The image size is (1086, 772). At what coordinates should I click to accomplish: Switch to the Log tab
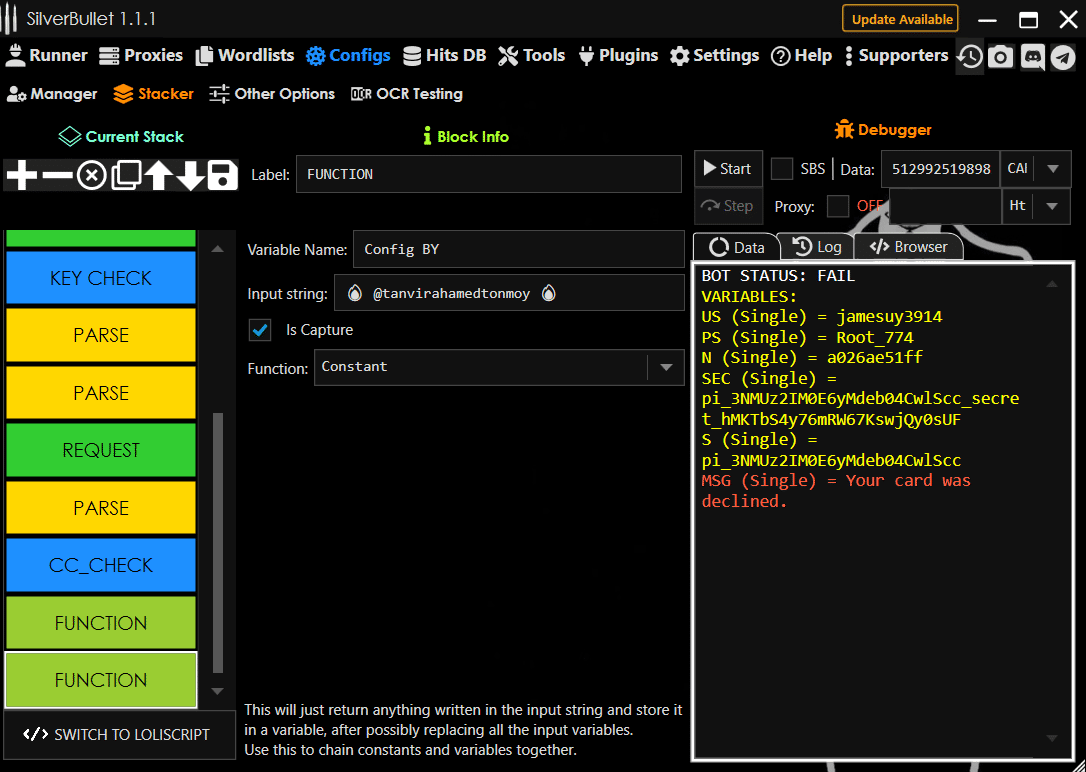click(x=816, y=247)
